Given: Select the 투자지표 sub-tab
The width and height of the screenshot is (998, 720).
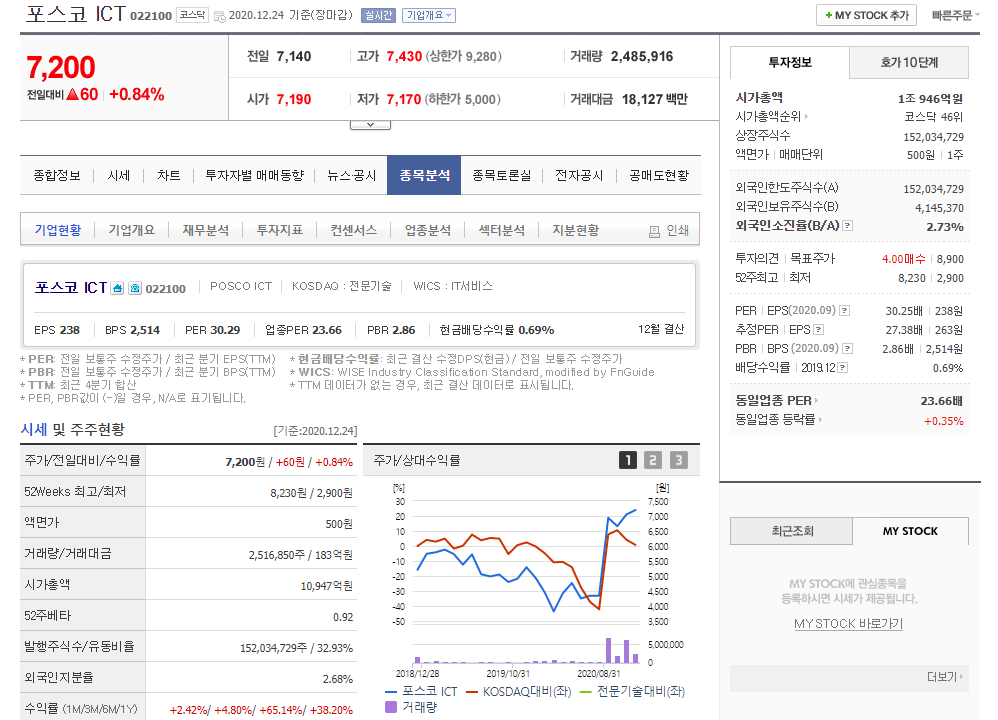Looking at the screenshot, I should [279, 230].
